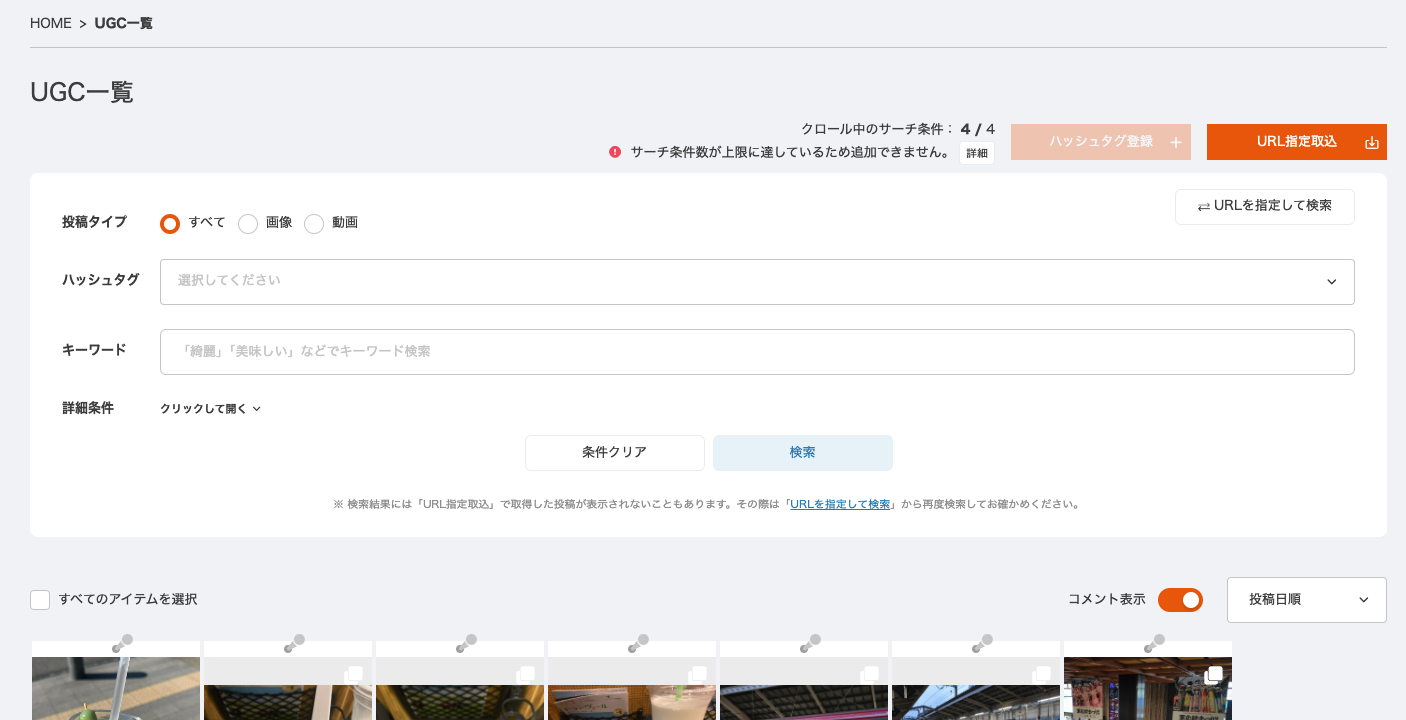Check the すべてのアイテムを選択 checkbox
1406x720 pixels.
point(40,600)
